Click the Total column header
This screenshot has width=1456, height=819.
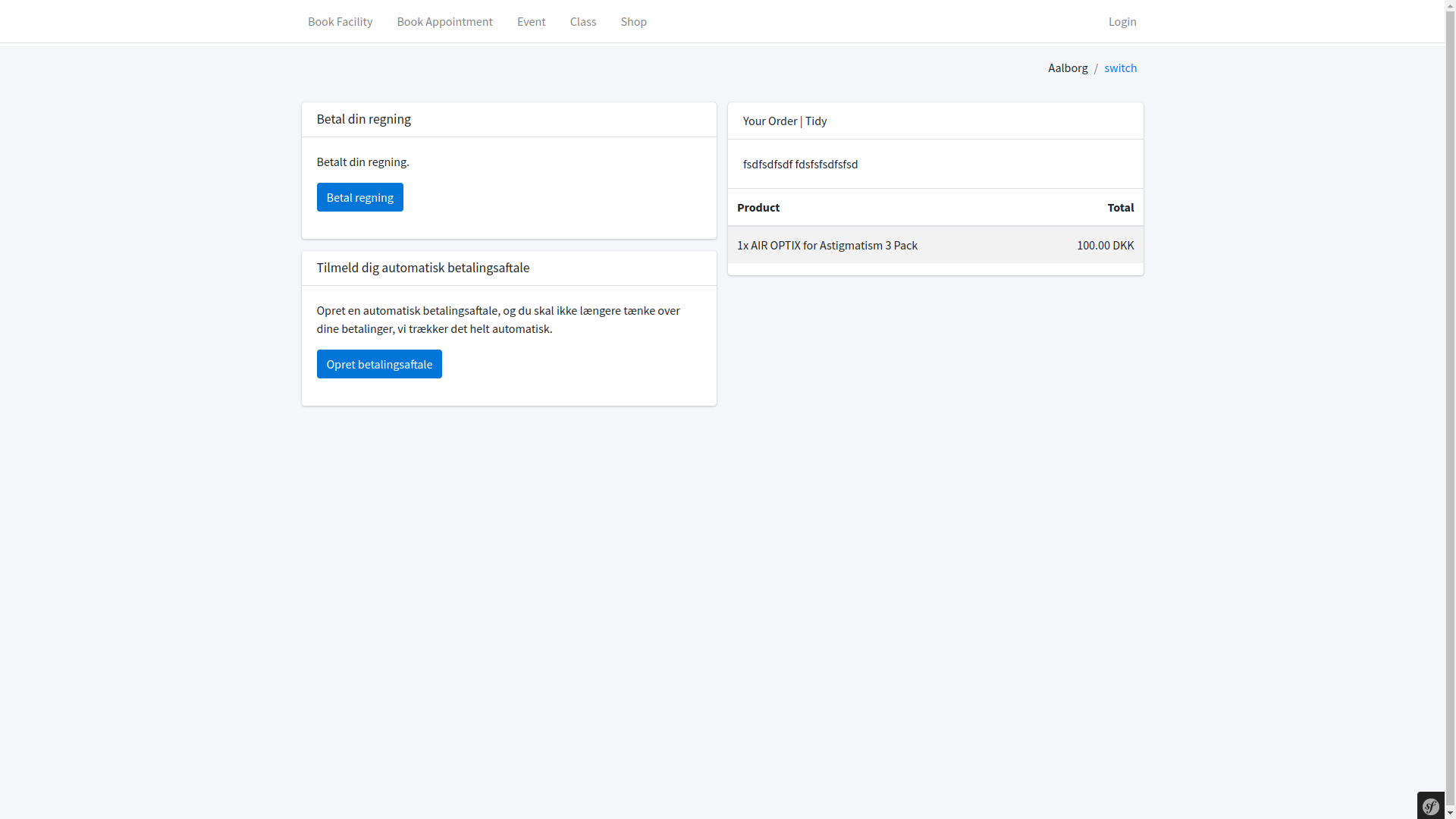[x=1120, y=207]
